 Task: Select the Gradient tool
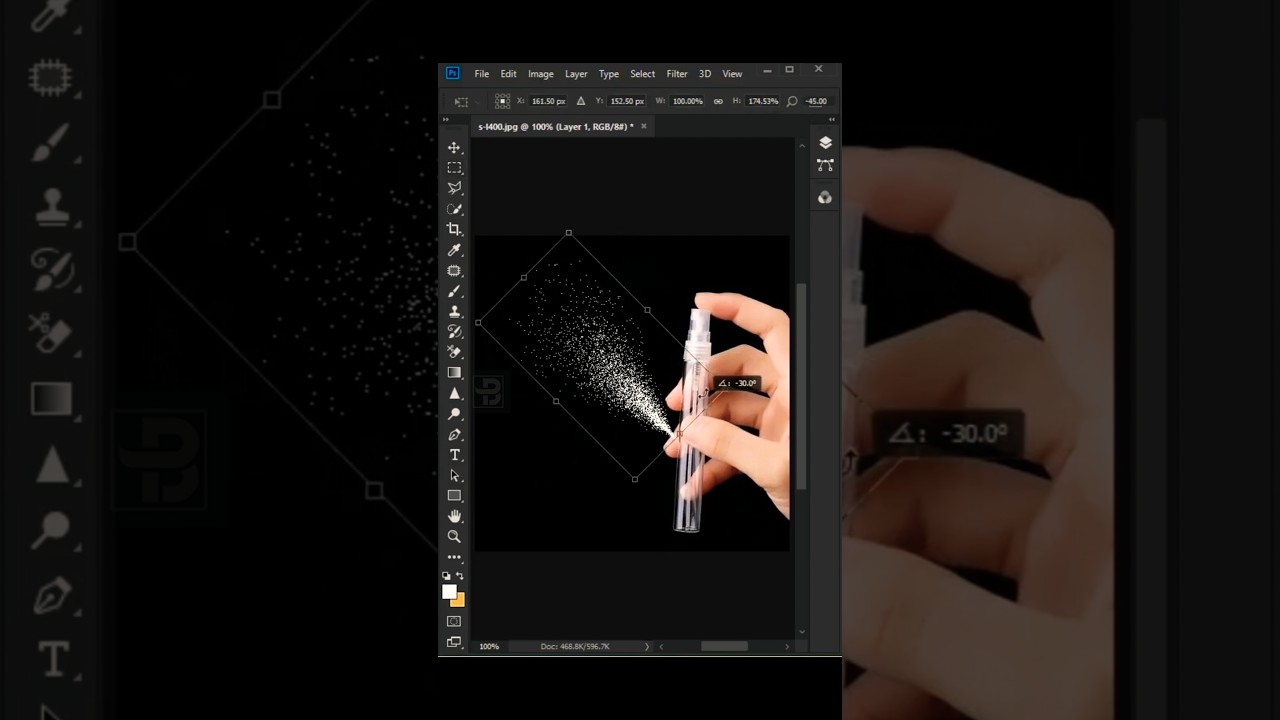[x=454, y=373]
